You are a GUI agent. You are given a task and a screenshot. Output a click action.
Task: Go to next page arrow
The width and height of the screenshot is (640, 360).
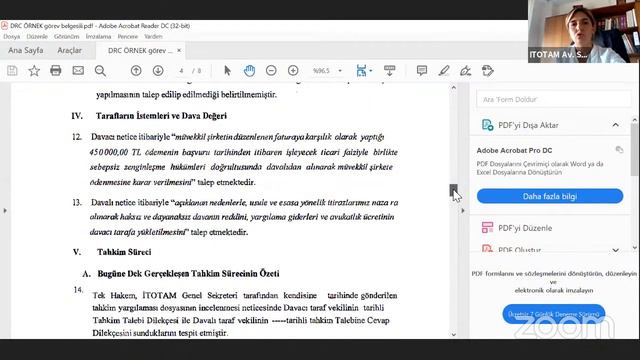pos(158,71)
